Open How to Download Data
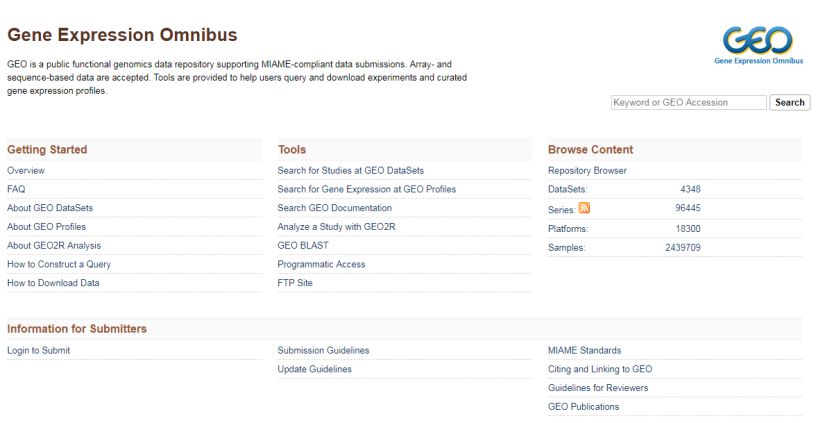 point(53,283)
